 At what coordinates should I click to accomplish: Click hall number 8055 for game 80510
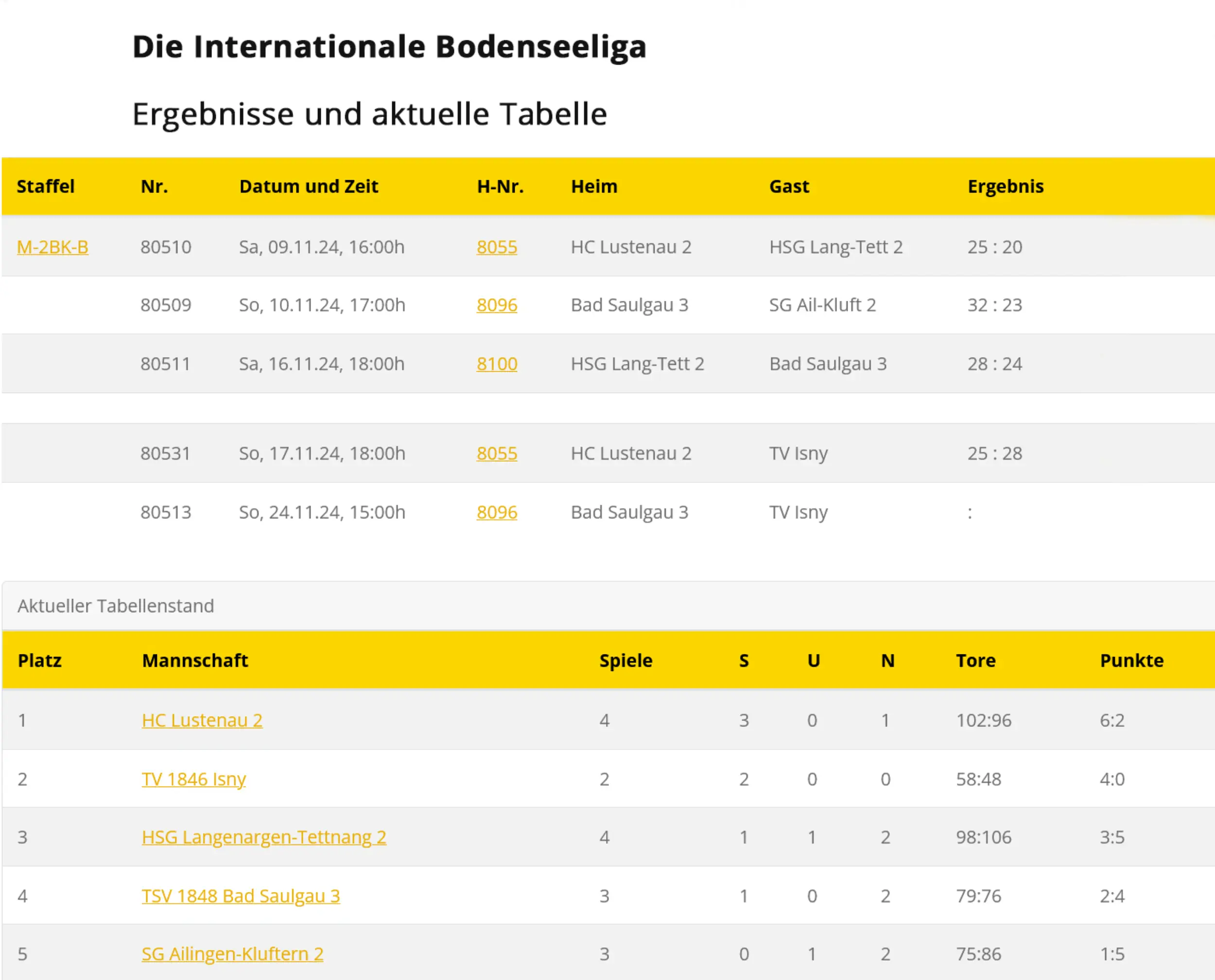point(496,247)
